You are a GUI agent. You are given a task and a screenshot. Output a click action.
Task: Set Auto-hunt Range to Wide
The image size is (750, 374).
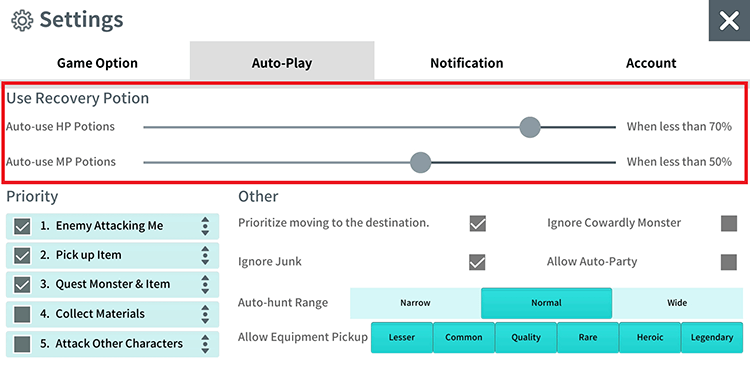tap(677, 303)
